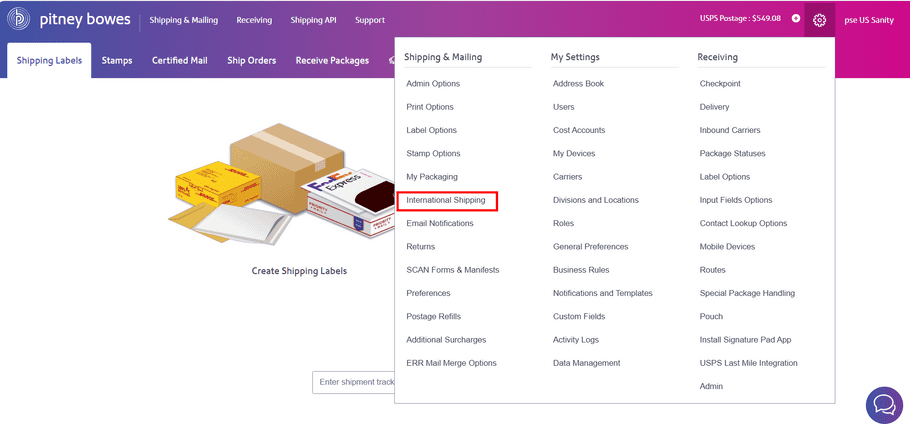Open Label Options under Receiving

tap(725, 176)
